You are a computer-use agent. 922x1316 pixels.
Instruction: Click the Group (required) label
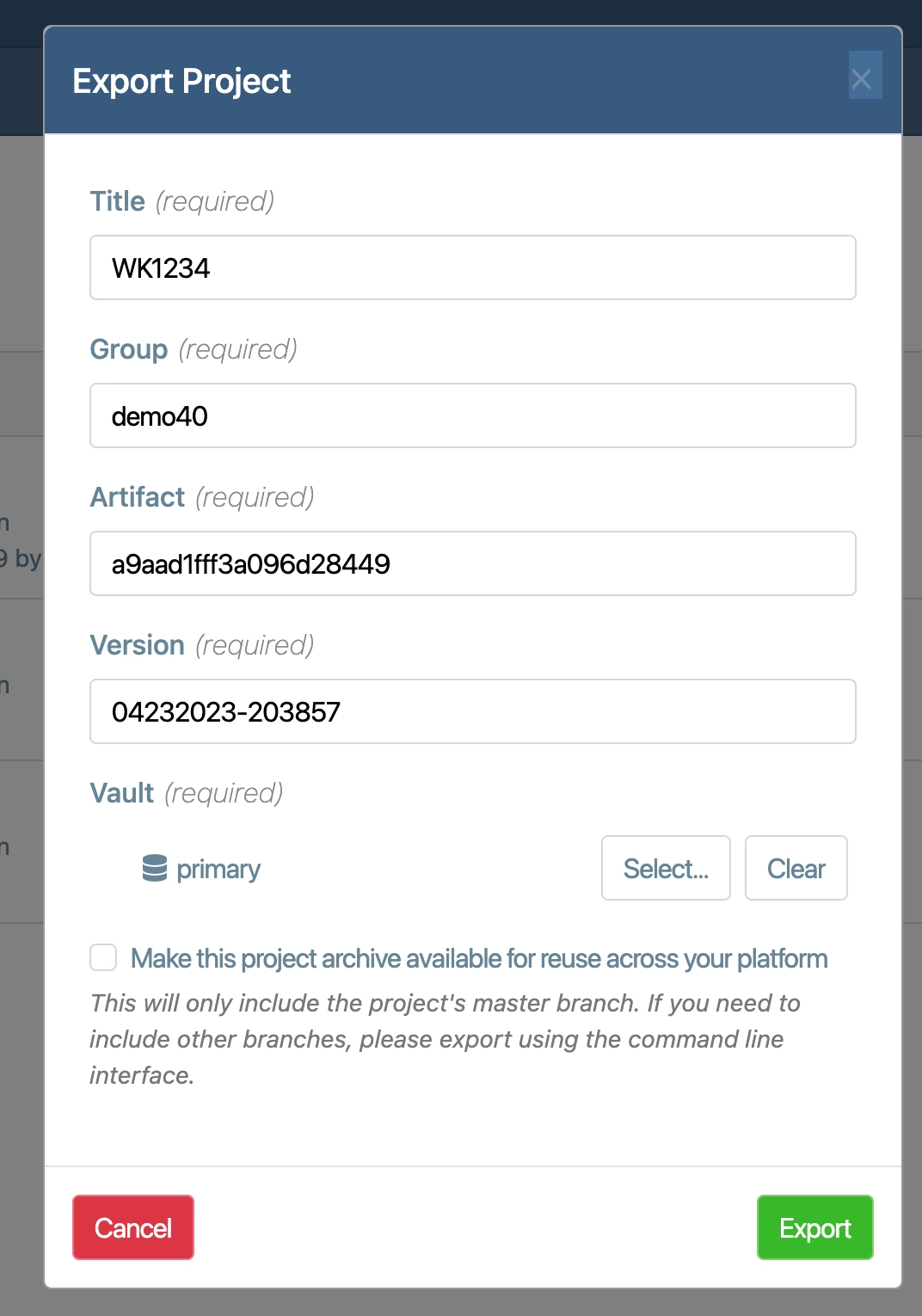click(x=194, y=349)
